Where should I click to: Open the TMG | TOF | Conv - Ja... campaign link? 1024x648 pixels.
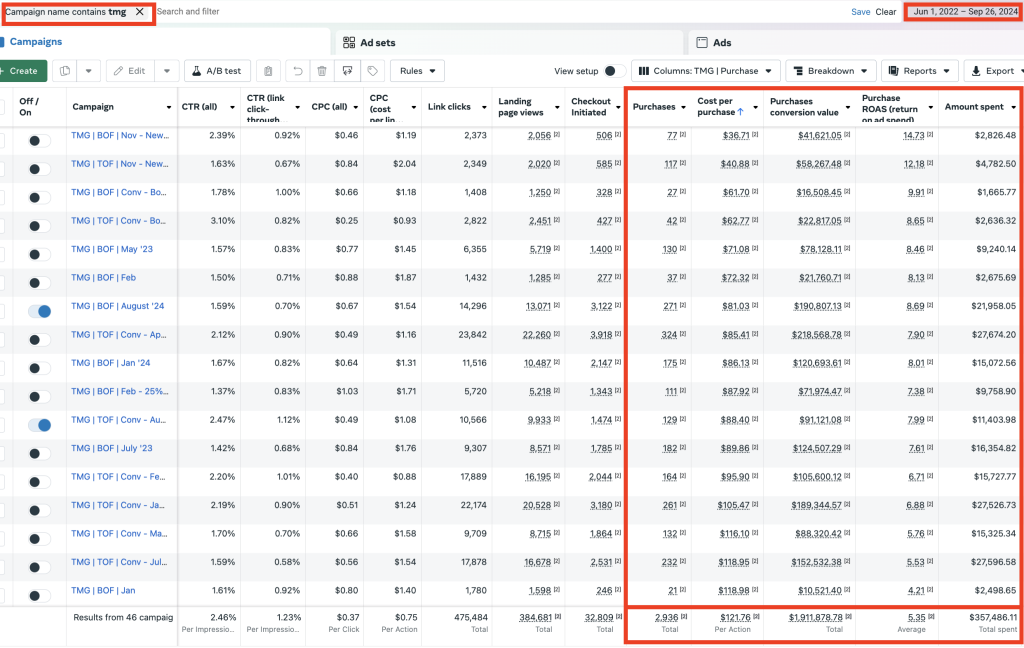[118, 505]
